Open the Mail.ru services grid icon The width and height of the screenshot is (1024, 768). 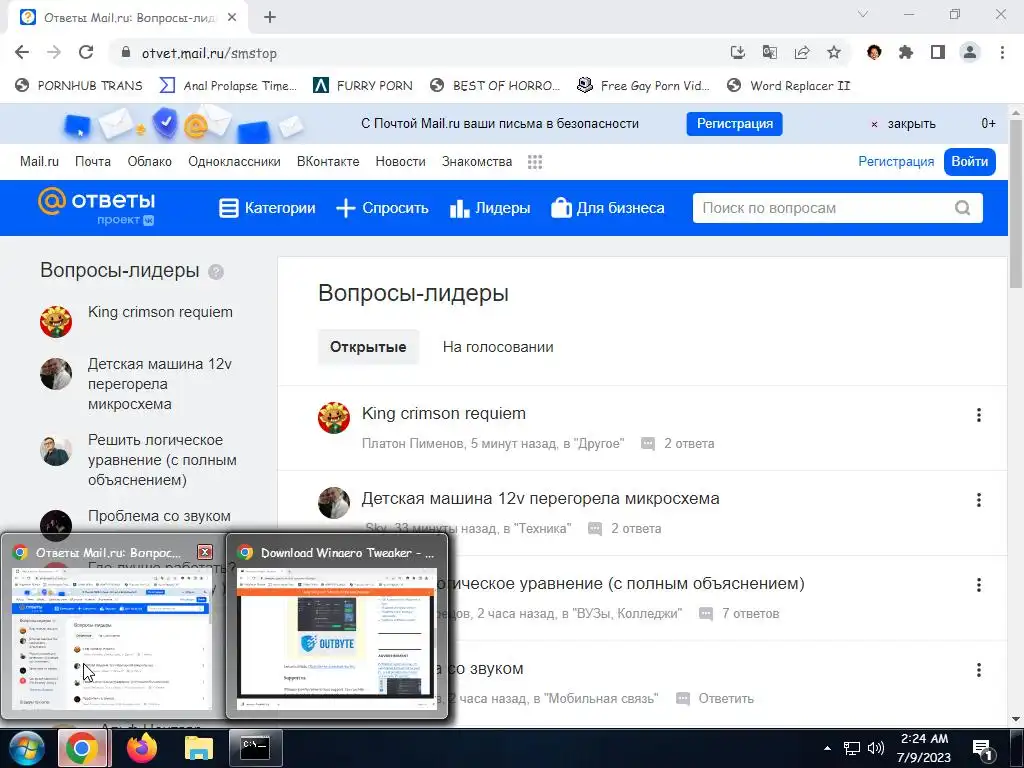pyautogui.click(x=535, y=162)
